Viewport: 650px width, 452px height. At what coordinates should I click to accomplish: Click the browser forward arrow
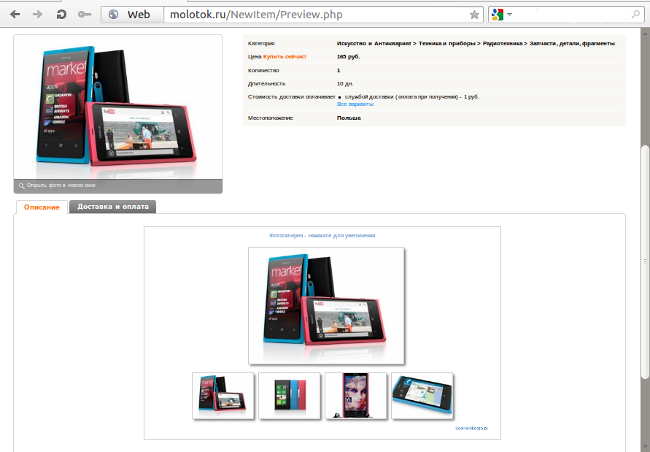(38, 15)
